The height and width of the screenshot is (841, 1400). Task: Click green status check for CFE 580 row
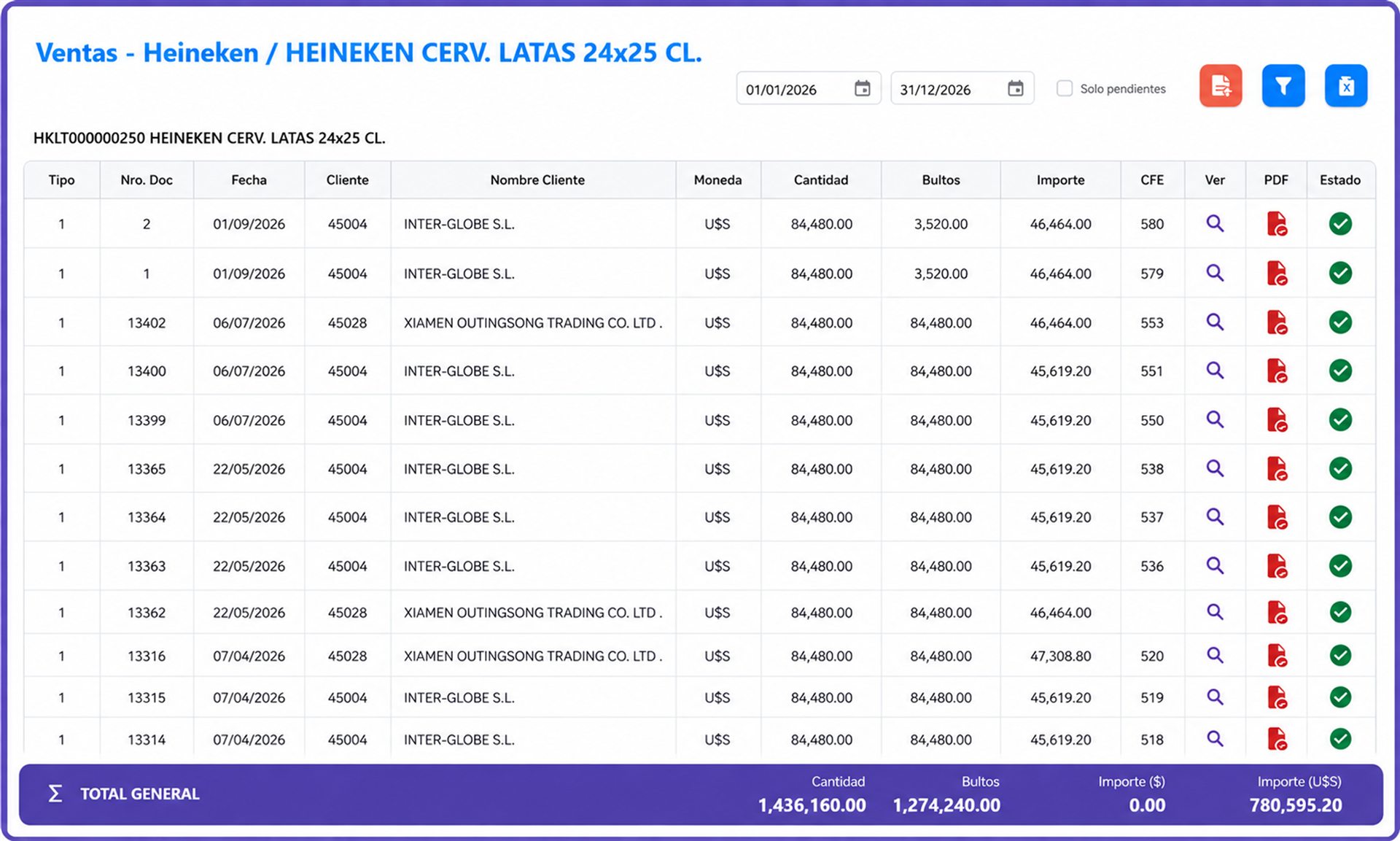(1340, 224)
